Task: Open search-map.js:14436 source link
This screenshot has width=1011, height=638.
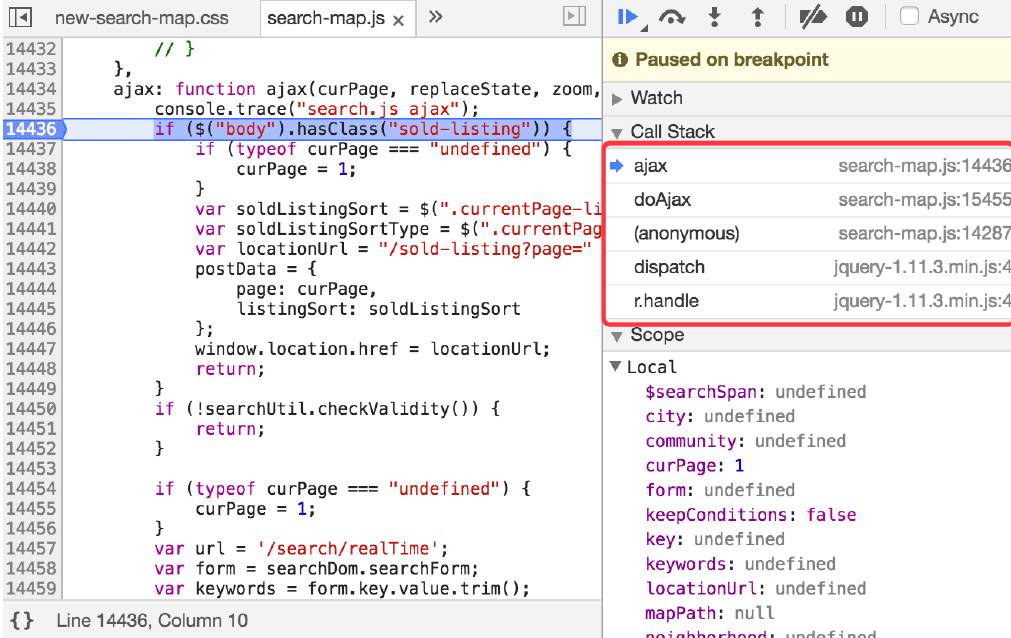Action: 924,166
